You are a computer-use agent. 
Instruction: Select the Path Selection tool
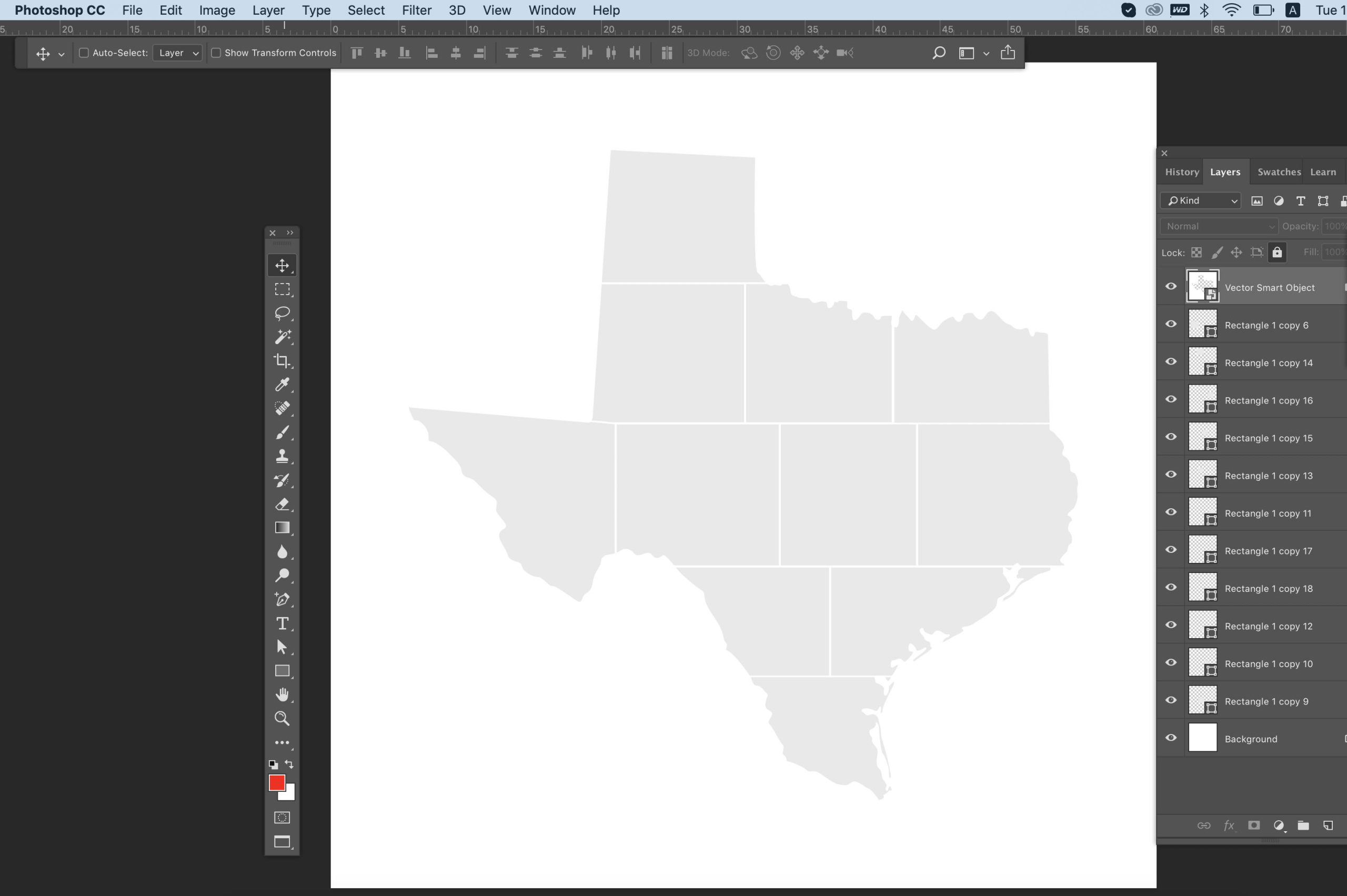click(282, 647)
